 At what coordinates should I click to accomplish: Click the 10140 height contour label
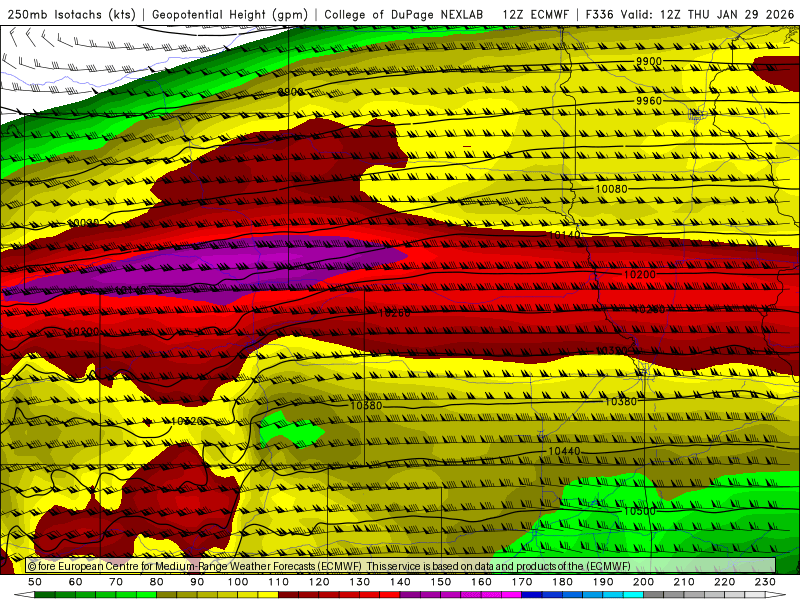pos(564,235)
